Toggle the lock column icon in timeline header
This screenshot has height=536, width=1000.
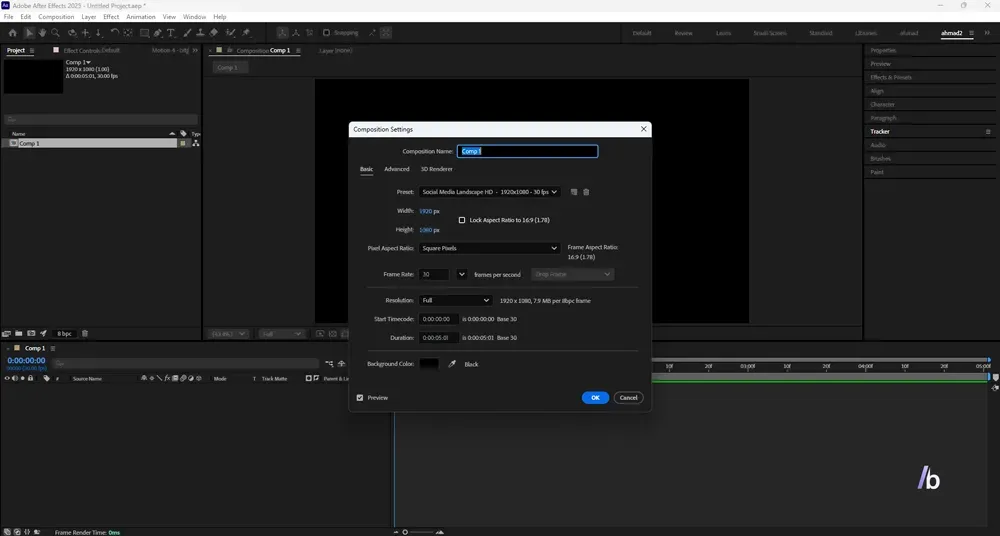click(x=30, y=378)
